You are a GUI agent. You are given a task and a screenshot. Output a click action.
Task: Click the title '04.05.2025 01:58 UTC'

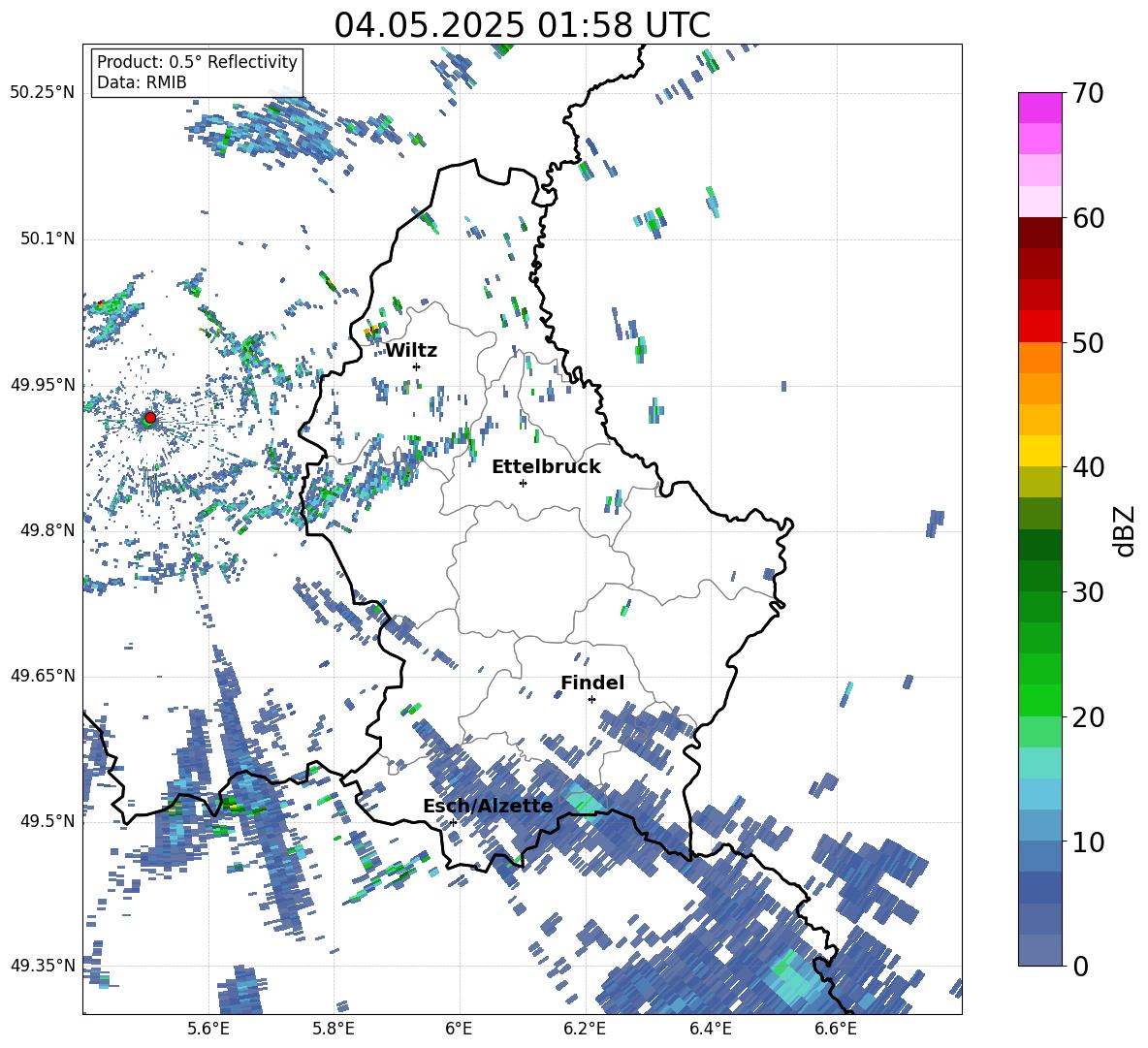[522, 25]
